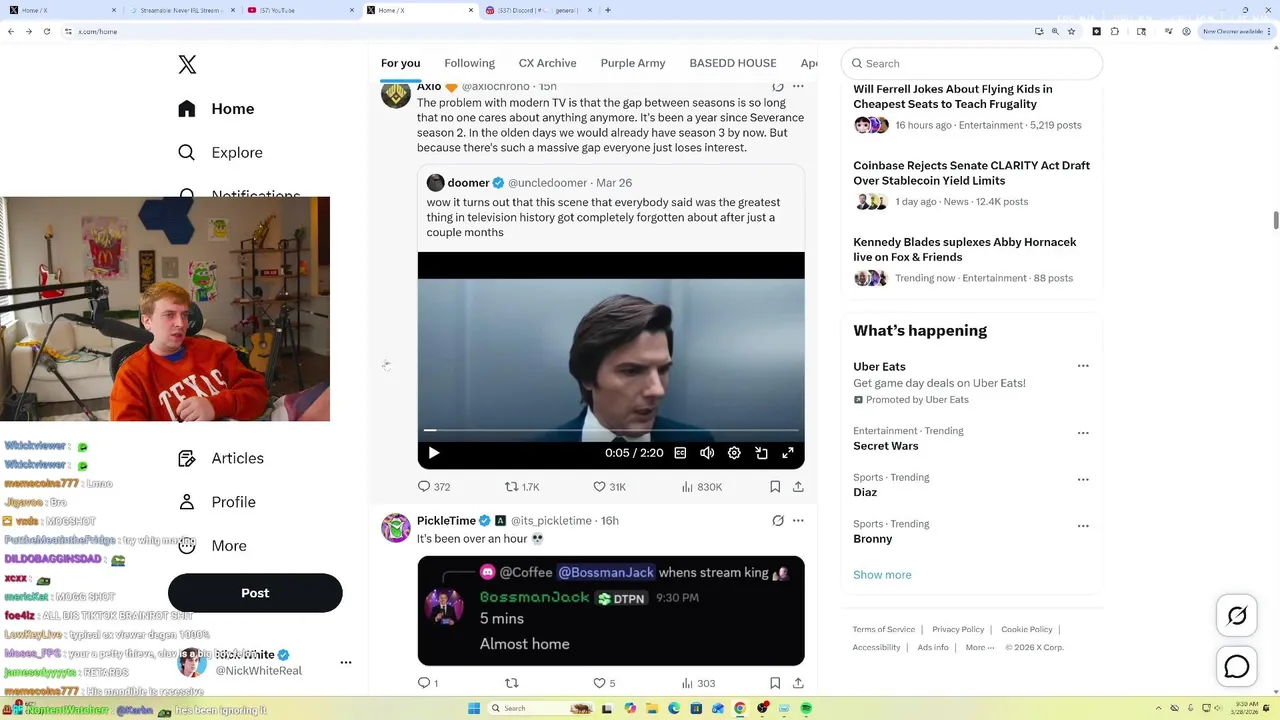Expand footer More options

coord(980,648)
